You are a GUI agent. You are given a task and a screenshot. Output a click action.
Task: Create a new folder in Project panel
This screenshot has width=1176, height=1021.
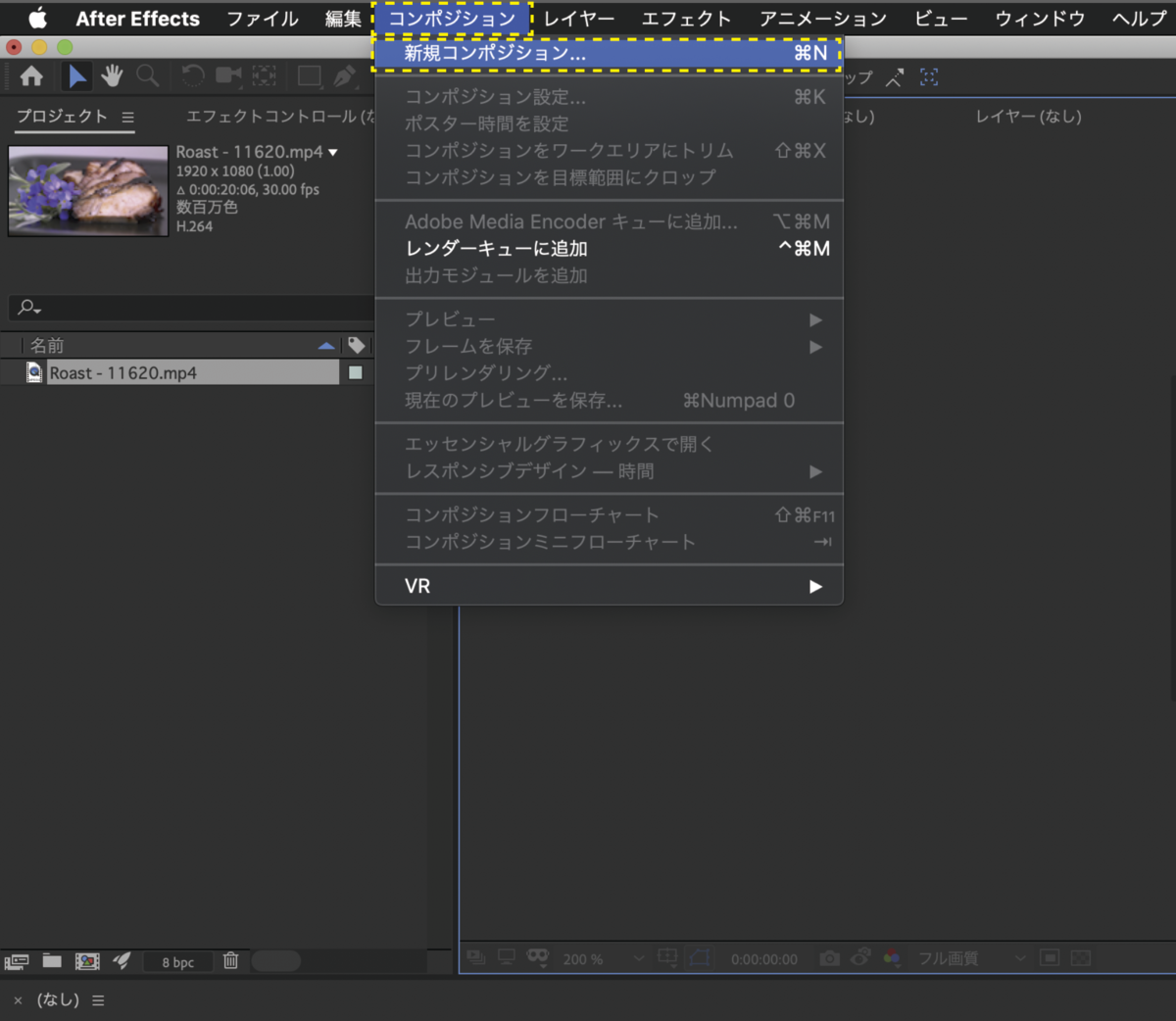point(52,961)
